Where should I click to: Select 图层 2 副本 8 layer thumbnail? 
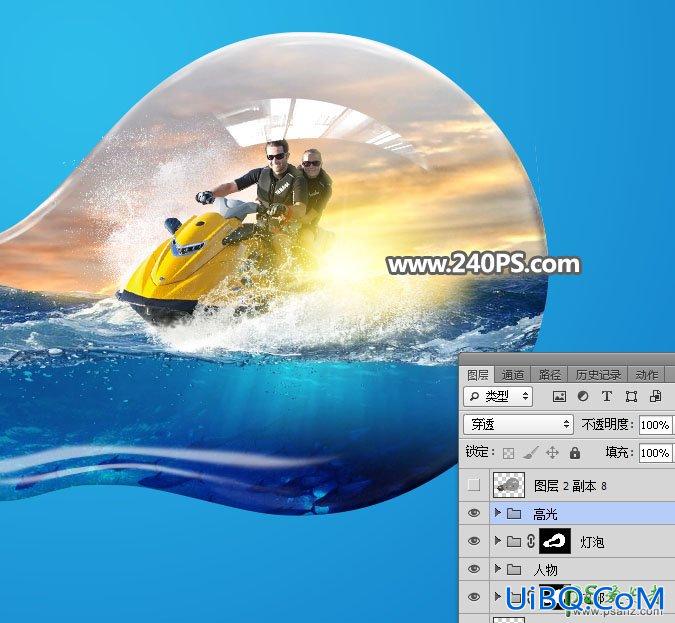pos(509,485)
